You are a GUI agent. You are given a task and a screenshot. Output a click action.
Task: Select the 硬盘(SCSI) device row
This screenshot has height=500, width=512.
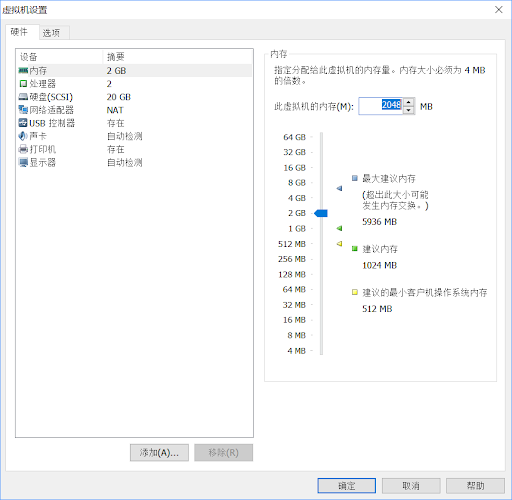[135, 97]
